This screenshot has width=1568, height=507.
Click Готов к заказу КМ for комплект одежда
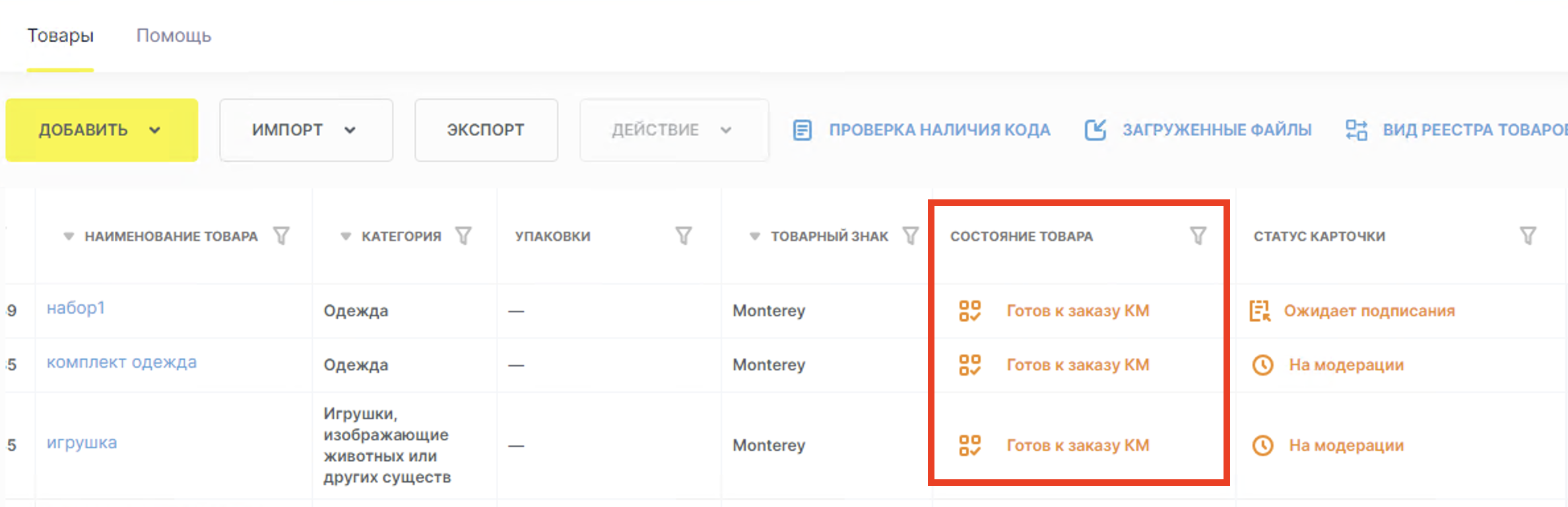[1078, 365]
